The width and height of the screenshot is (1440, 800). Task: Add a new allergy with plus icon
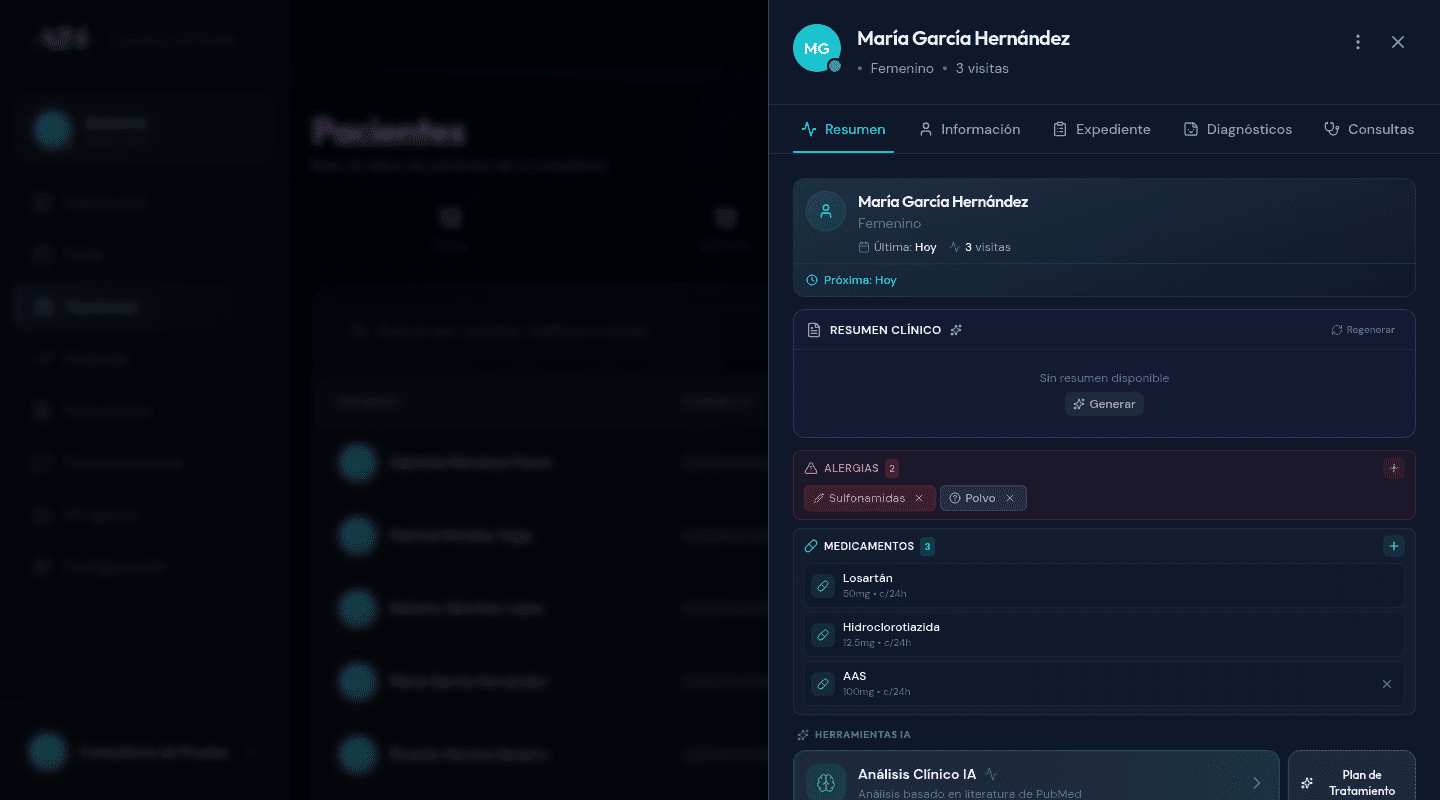1394,468
